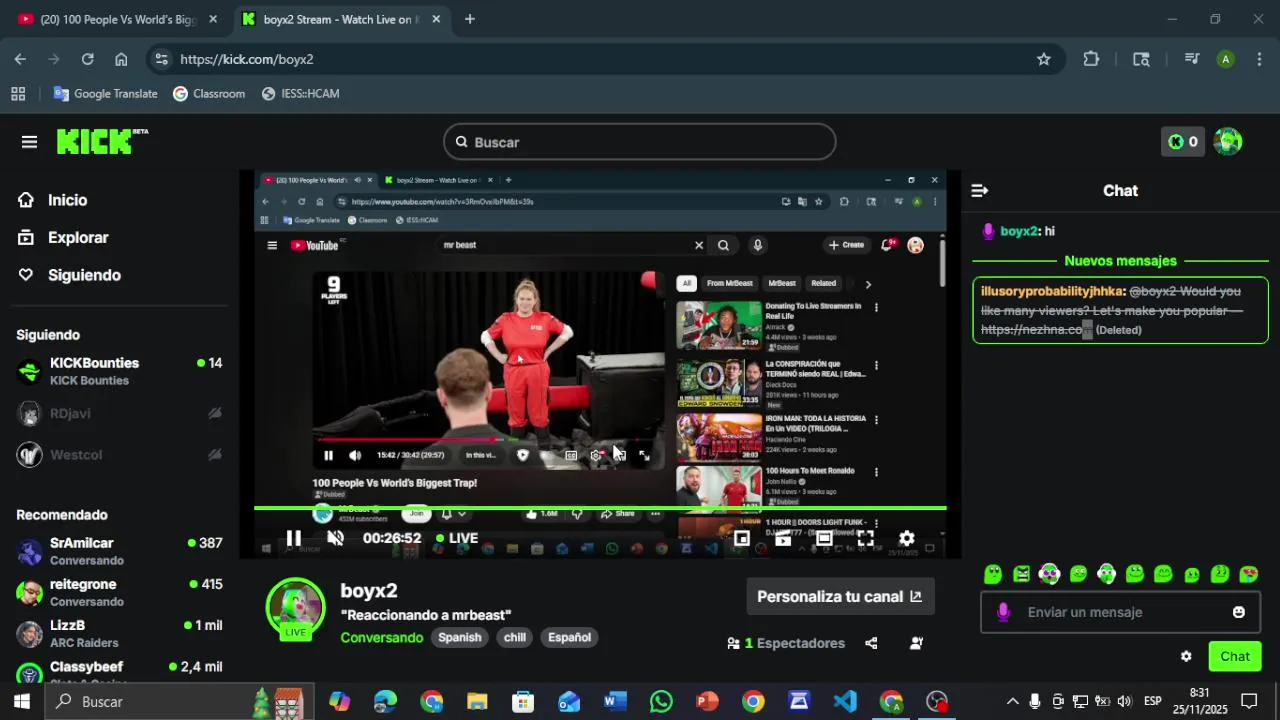This screenshot has height=720, width=1280.
Task: Focus the 'Enviar un mensaje' input
Action: 1120,612
